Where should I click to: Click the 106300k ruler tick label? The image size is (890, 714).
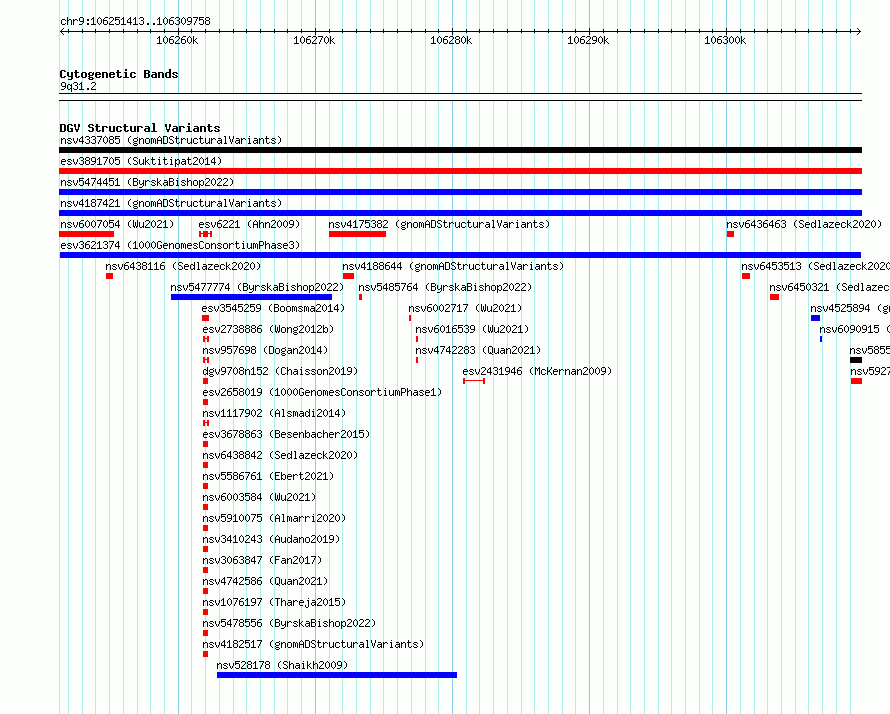[725, 40]
